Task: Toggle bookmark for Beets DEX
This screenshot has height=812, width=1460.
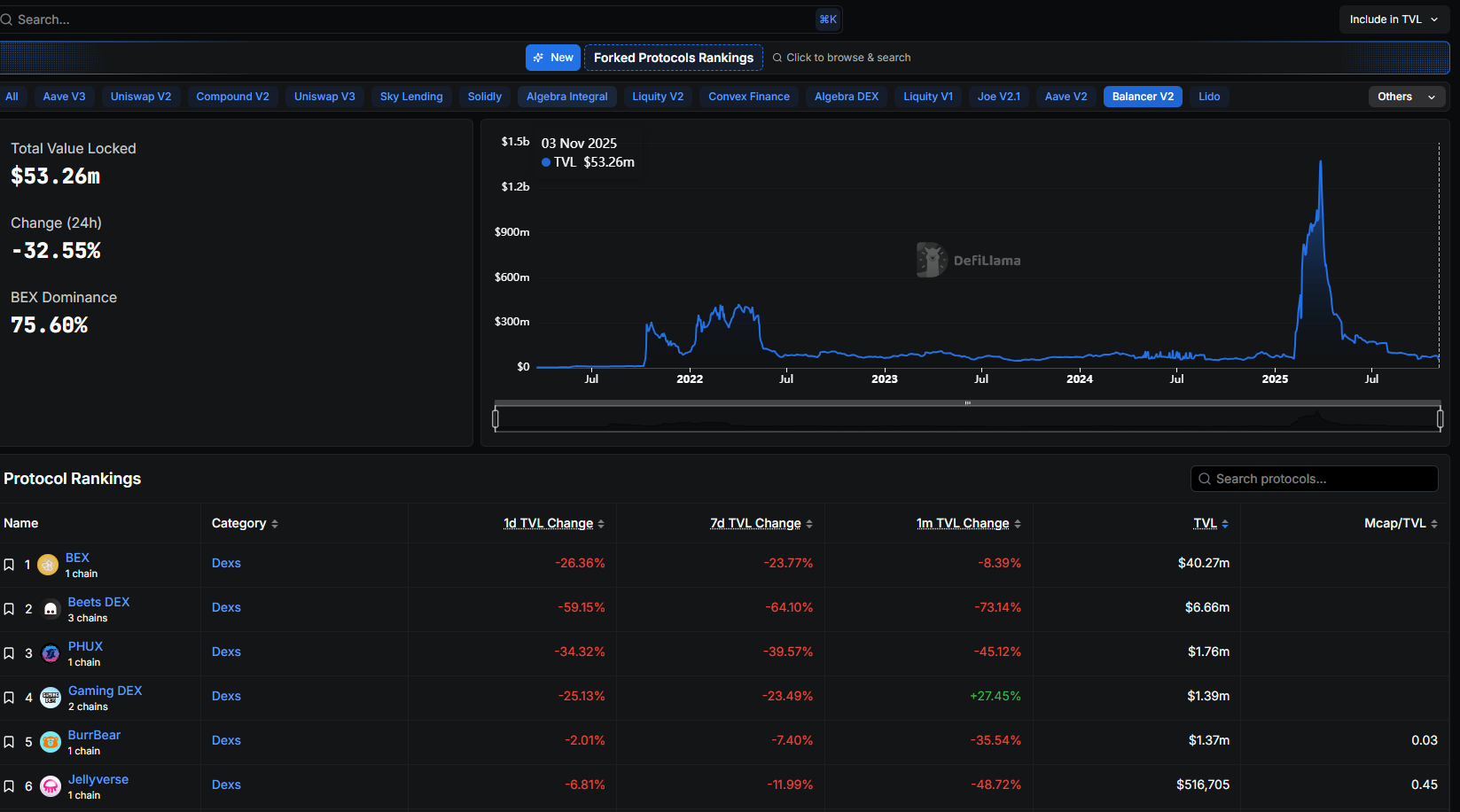Action: (9, 609)
